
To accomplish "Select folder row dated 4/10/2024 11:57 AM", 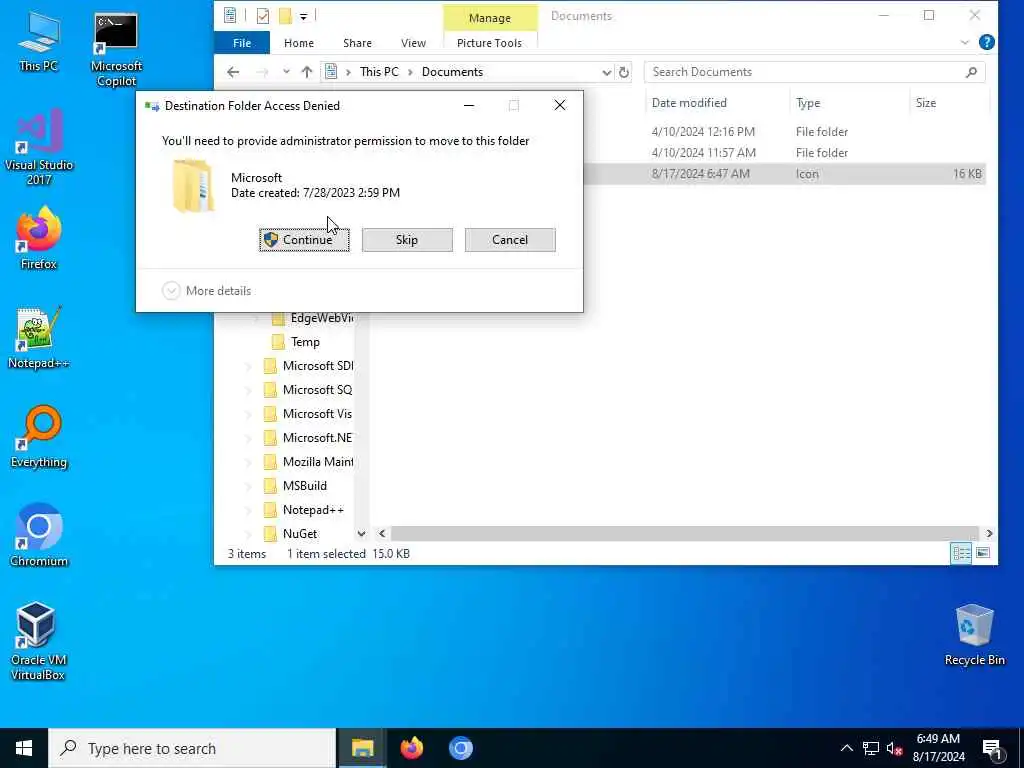I will point(784,153).
